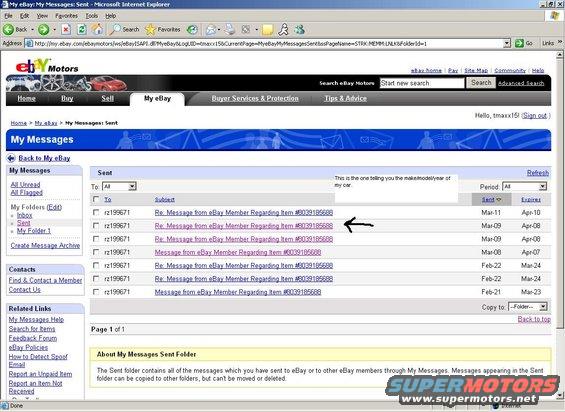Open Create Message Archive link
565x412 pixels.
(45, 245)
